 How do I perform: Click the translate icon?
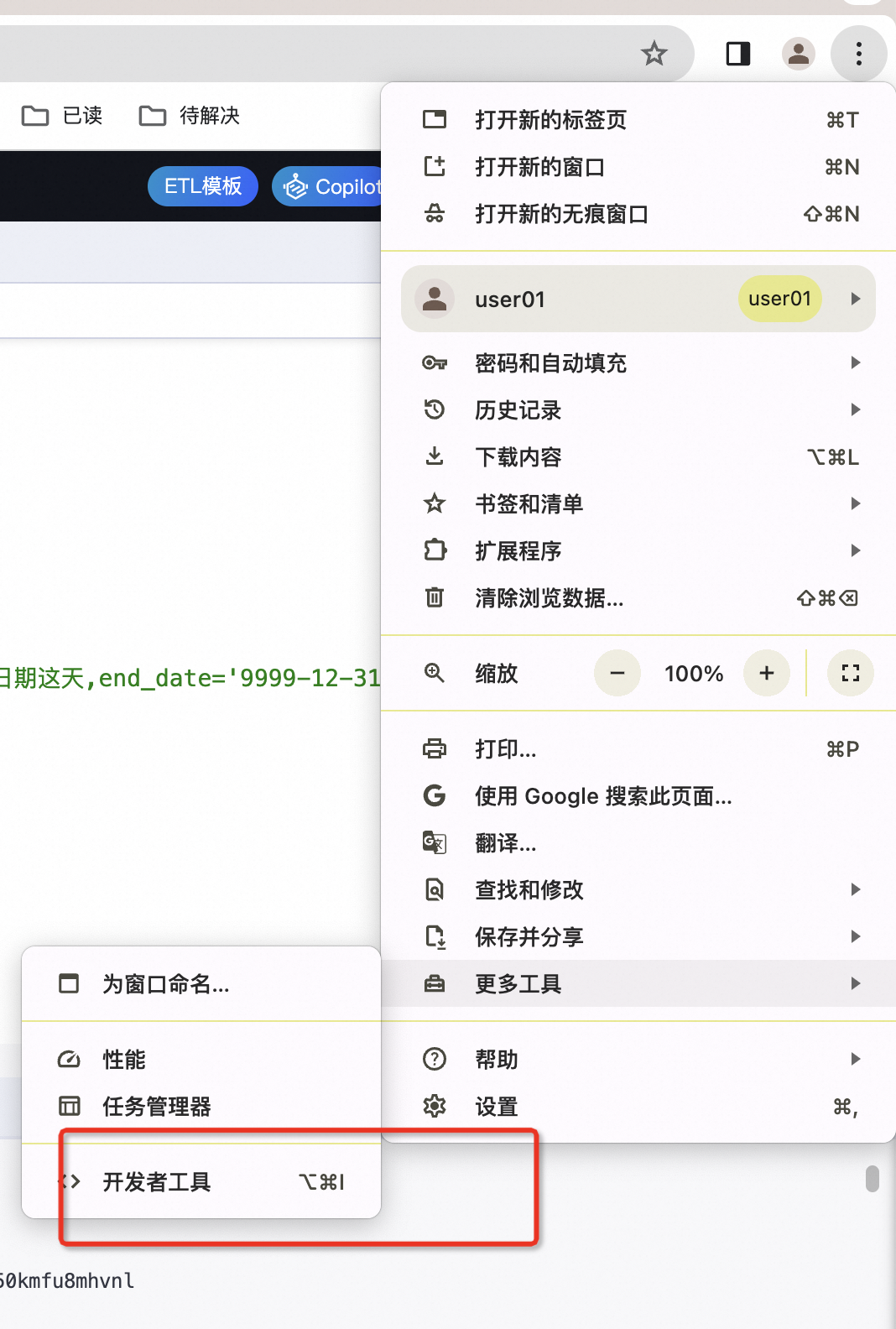click(435, 842)
